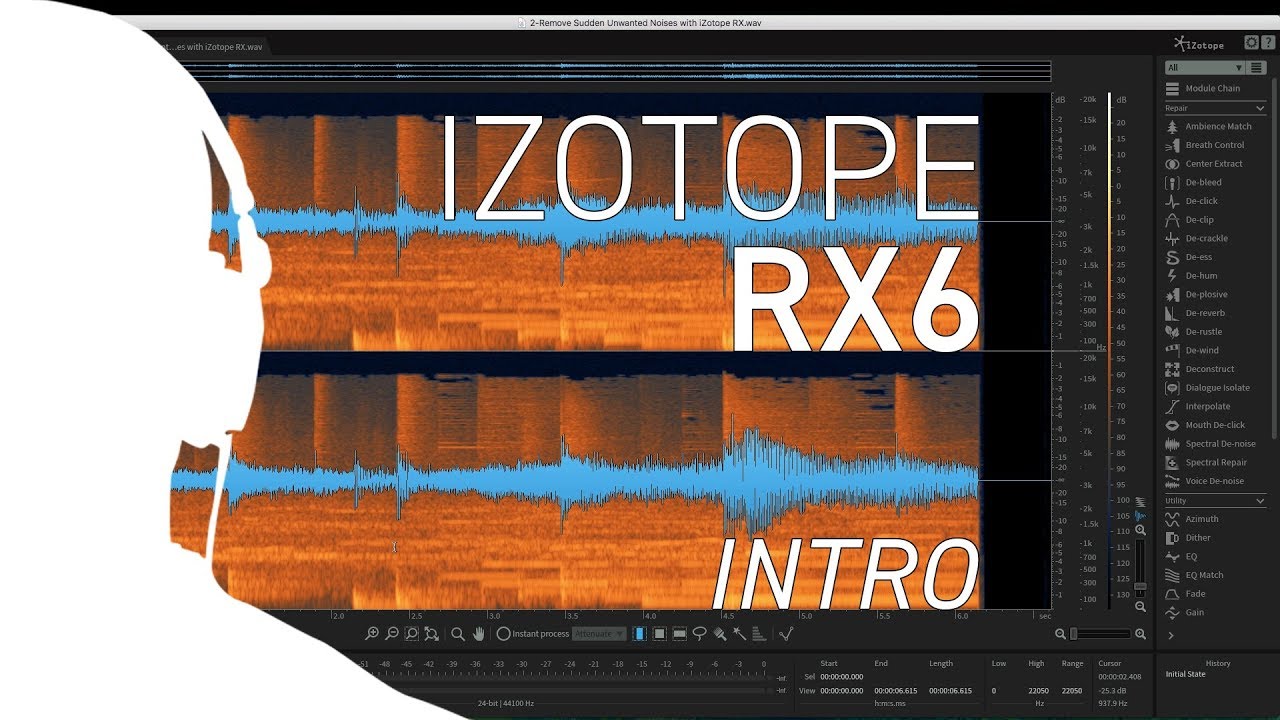The image size is (1280, 720).
Task: Select the Zoom tool magnifier
Action: click(x=458, y=634)
